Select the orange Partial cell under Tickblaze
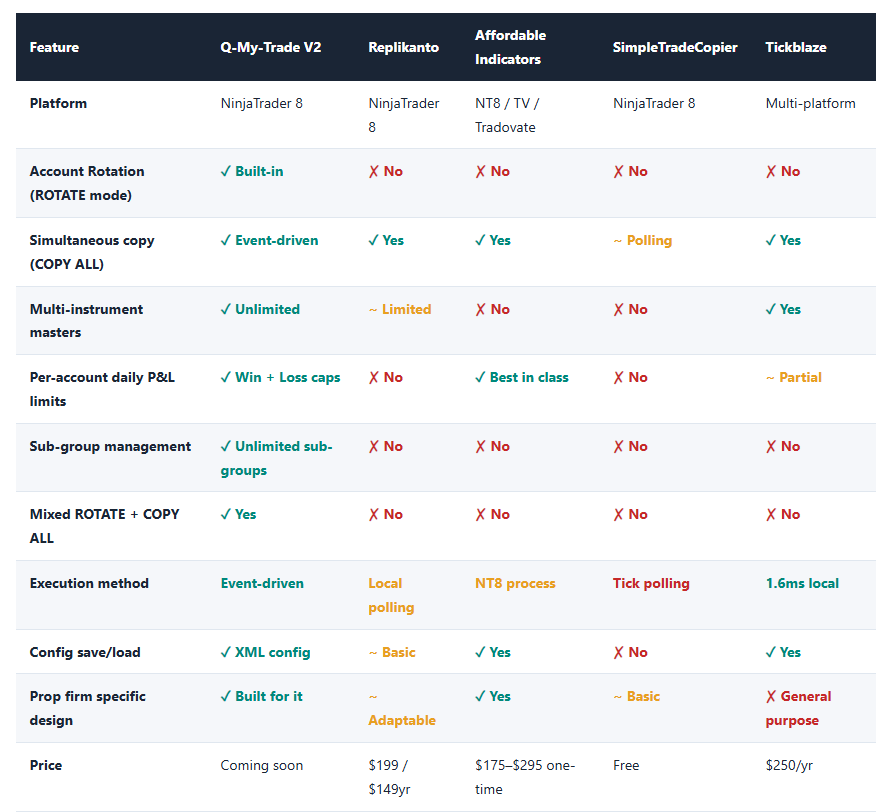This screenshot has width=890, height=812. (794, 377)
